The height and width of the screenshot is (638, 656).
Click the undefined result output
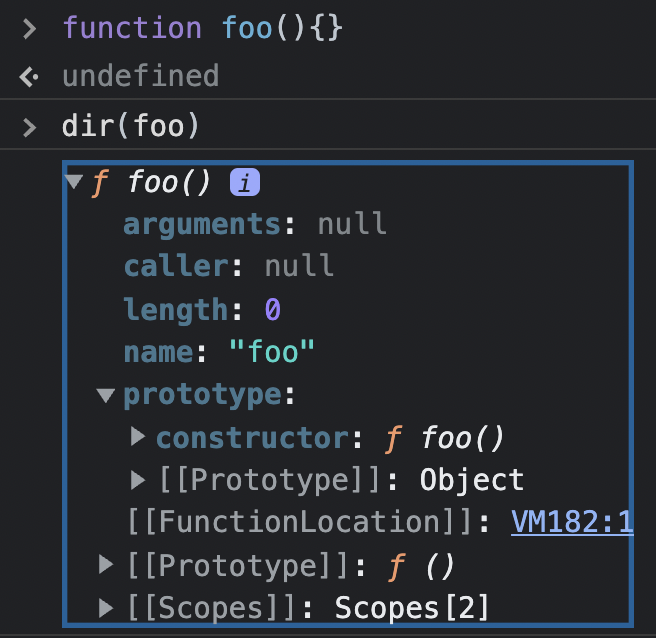point(141,76)
